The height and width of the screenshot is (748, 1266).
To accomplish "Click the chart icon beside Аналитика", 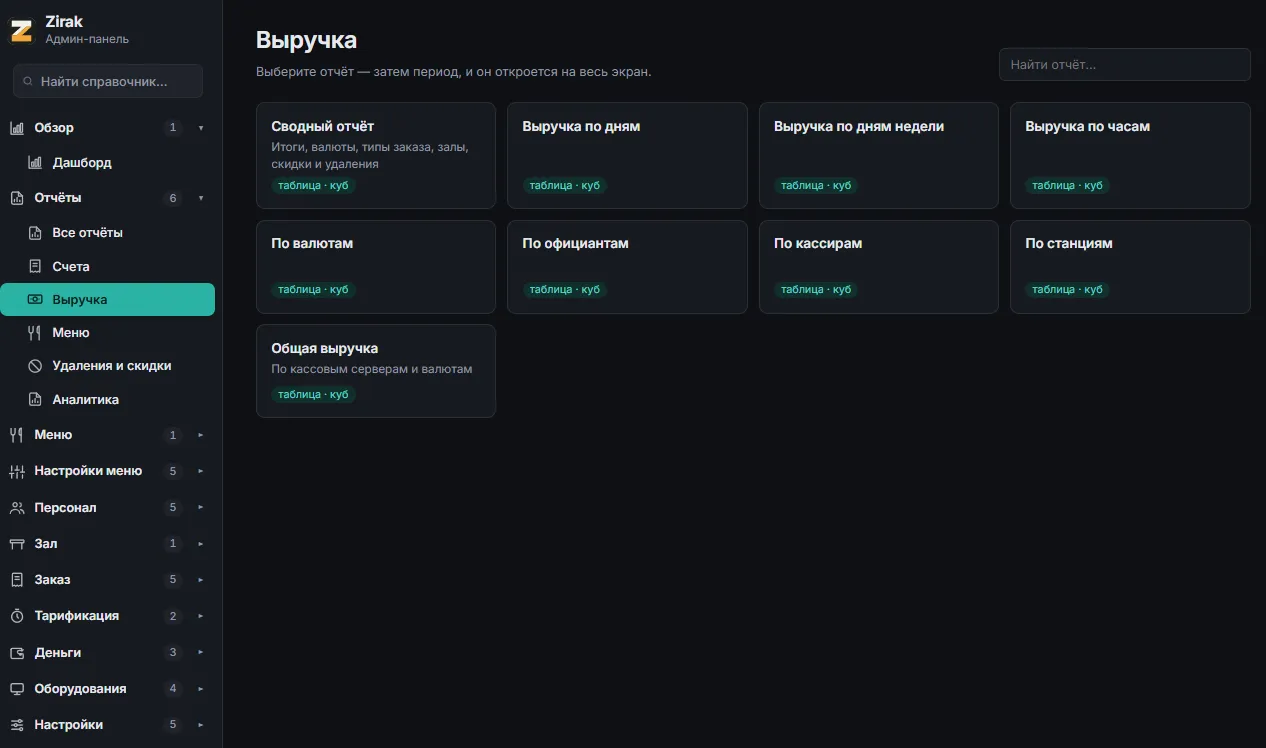I will [x=35, y=399].
